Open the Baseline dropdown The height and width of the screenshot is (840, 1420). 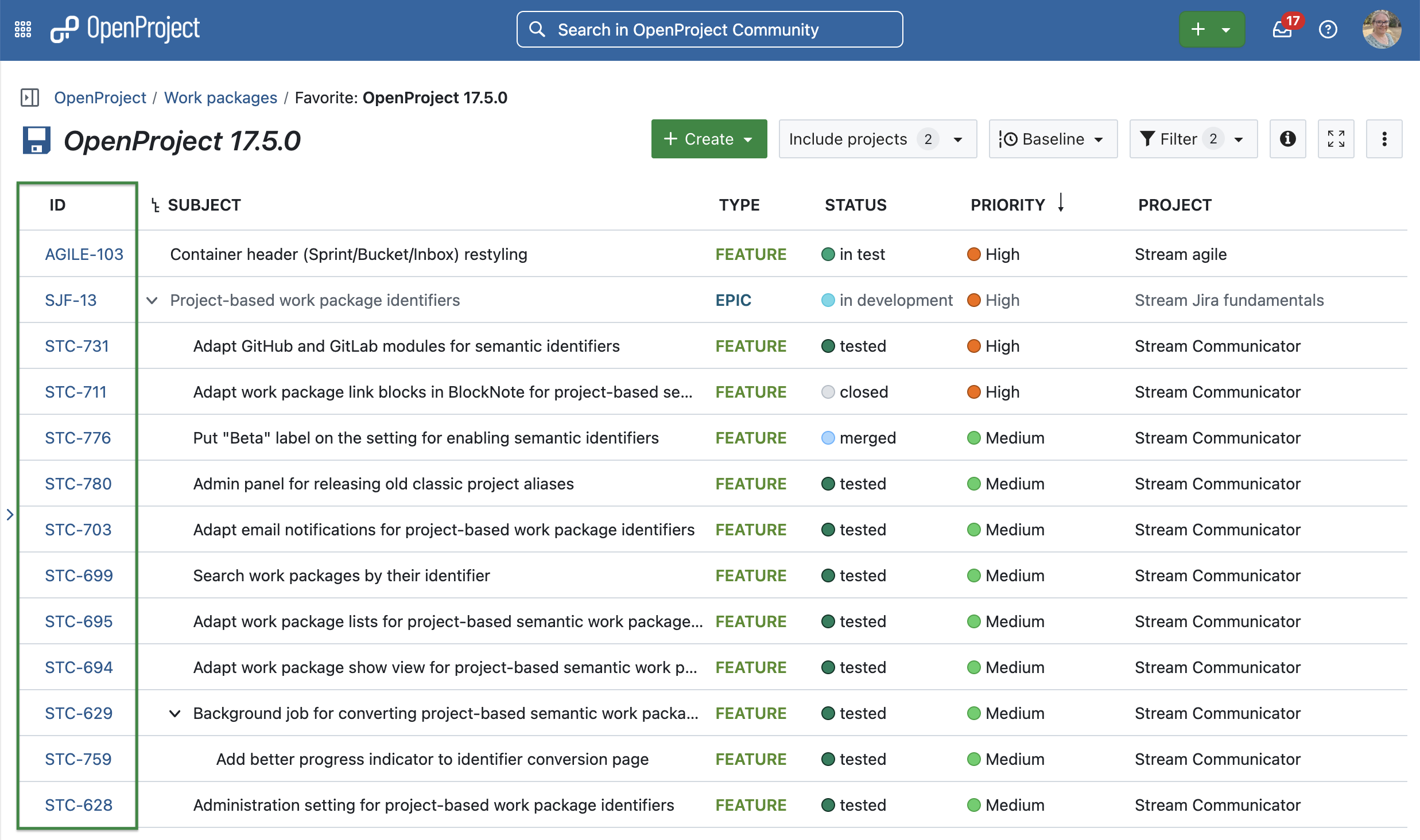click(1053, 139)
